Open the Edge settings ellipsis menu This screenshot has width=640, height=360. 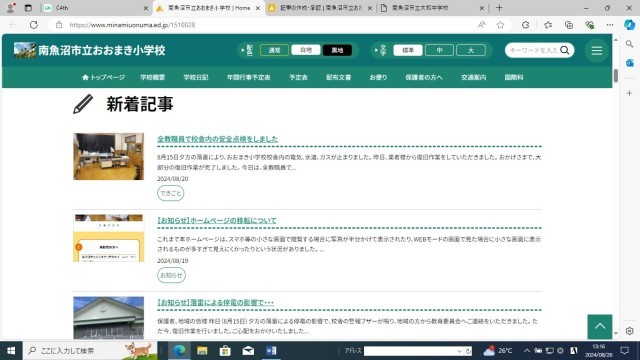point(609,25)
